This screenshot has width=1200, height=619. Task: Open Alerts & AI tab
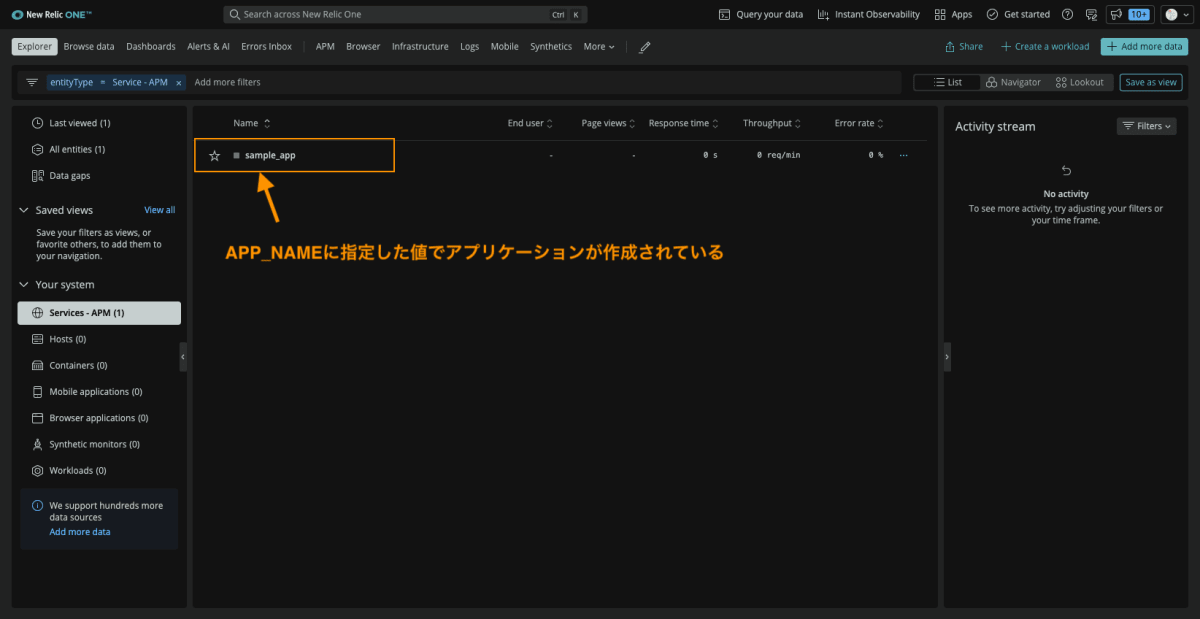click(208, 47)
